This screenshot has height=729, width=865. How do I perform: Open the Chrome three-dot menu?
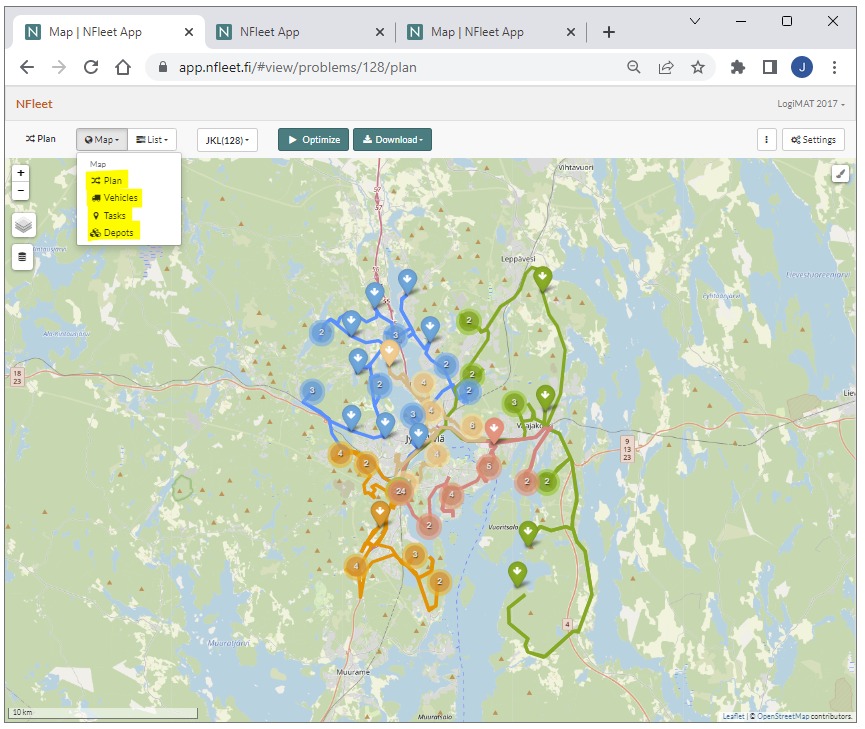point(834,67)
